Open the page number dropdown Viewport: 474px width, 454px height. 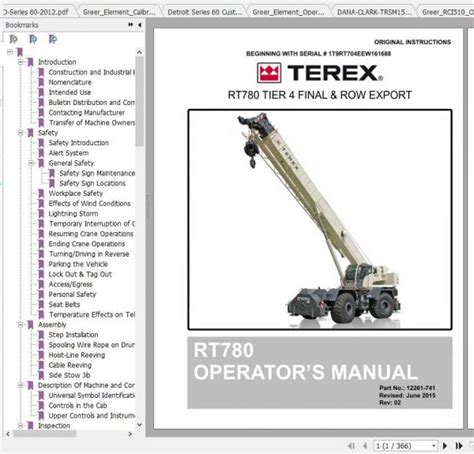click(434, 446)
